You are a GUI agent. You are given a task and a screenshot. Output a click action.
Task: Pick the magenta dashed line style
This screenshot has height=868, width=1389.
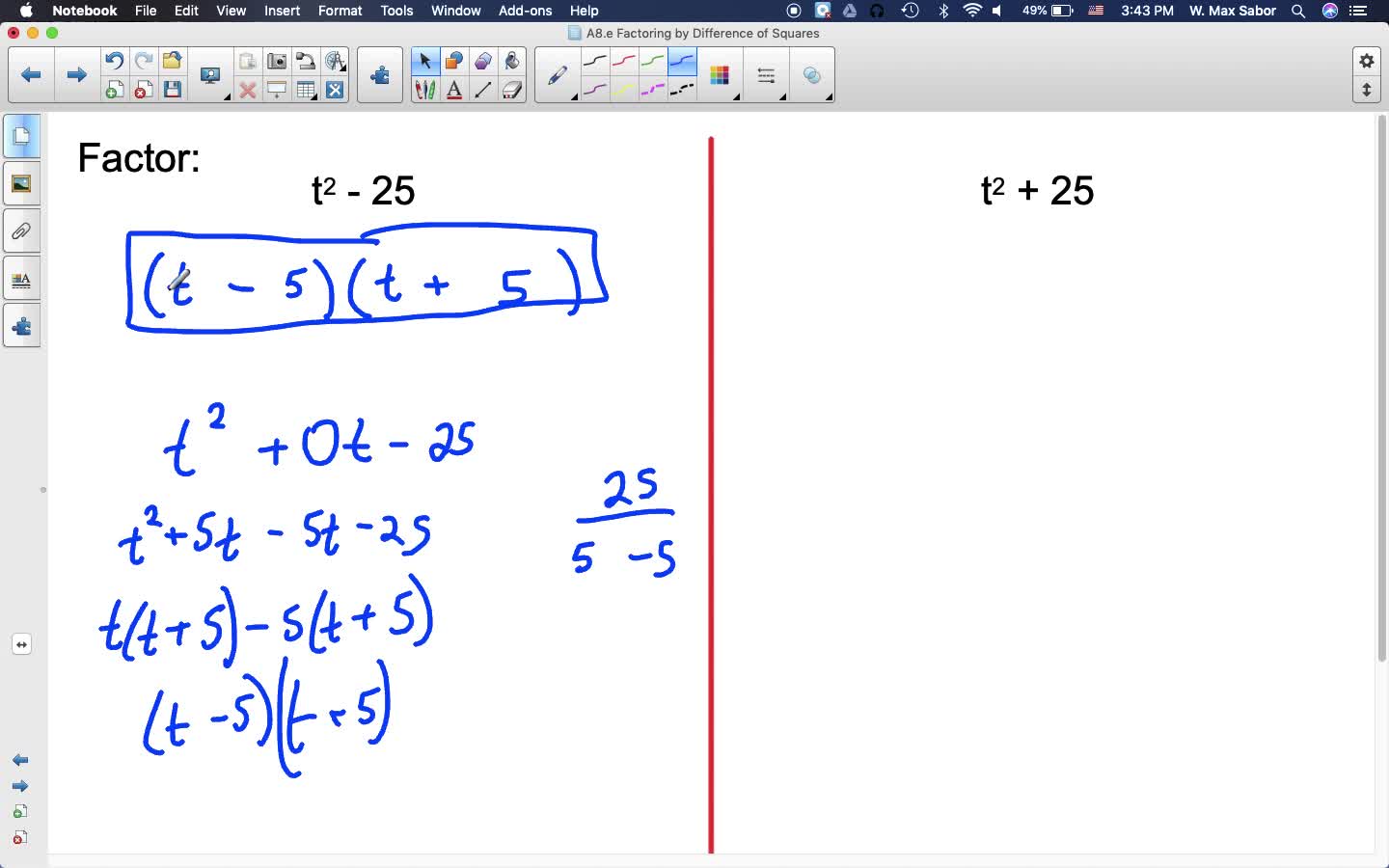(653, 90)
